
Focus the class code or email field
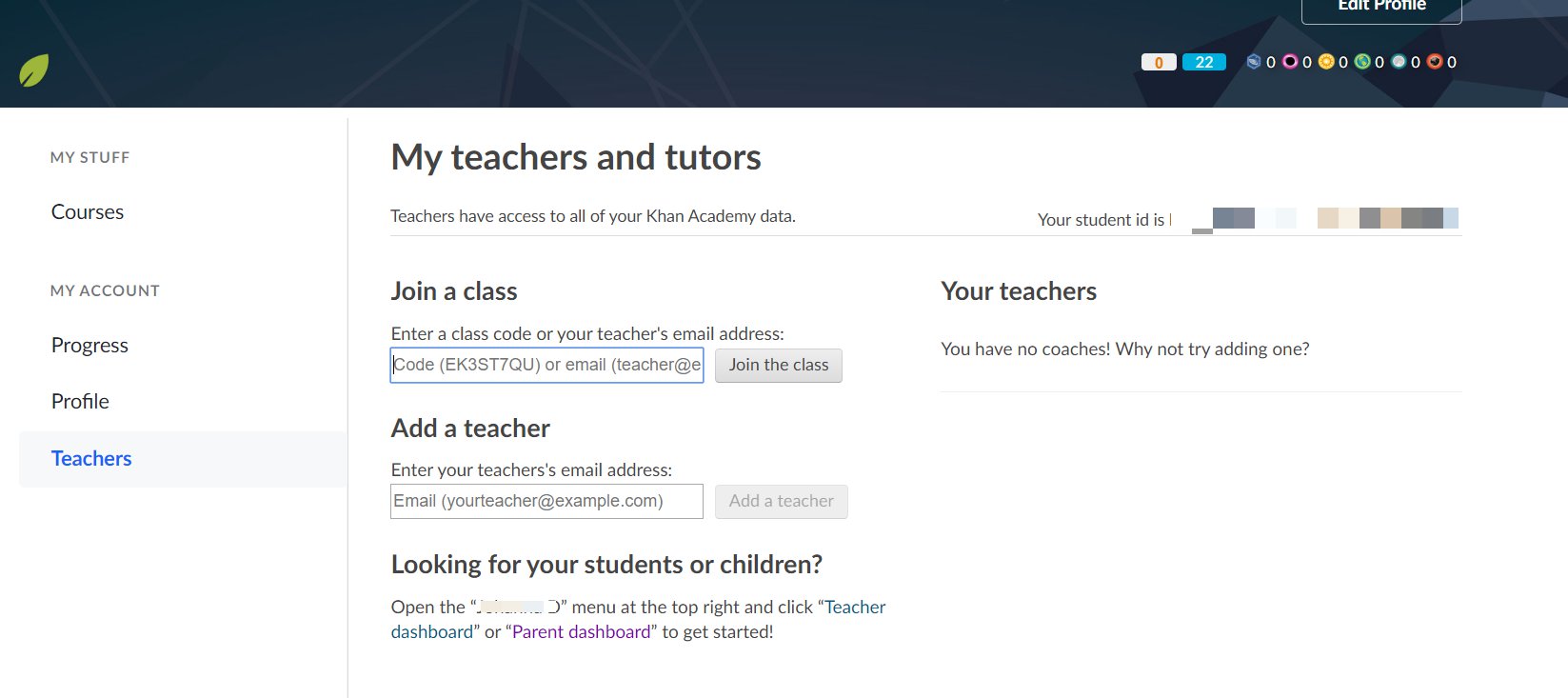coord(546,365)
